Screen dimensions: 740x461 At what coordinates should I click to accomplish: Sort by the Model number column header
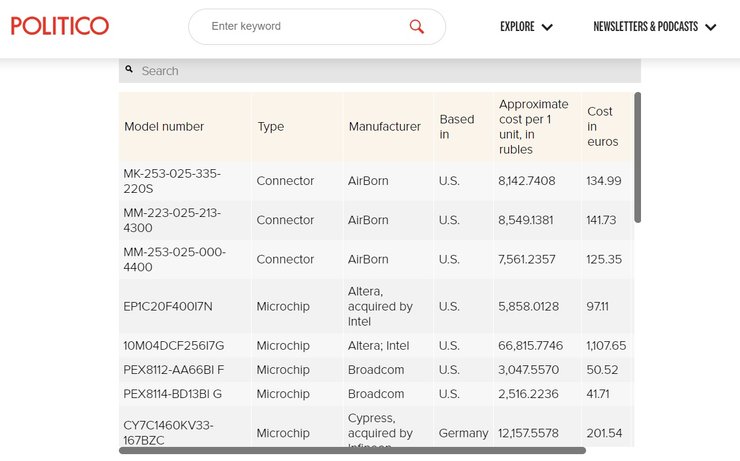164,127
